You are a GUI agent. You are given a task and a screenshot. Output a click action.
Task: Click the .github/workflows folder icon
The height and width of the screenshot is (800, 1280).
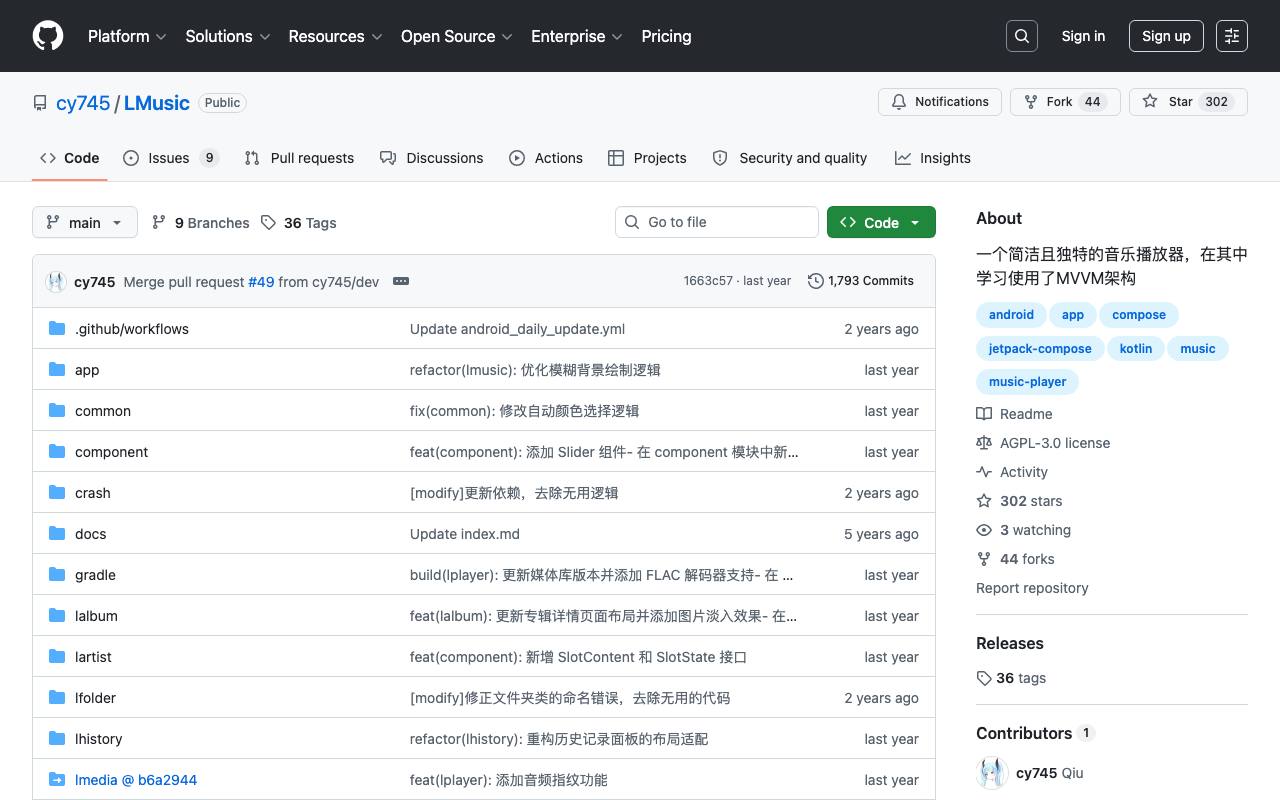pos(57,328)
